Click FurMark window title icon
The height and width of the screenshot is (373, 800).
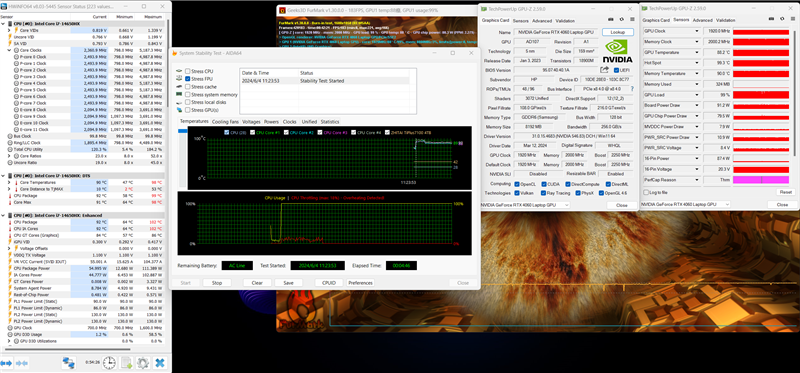(x=282, y=10)
